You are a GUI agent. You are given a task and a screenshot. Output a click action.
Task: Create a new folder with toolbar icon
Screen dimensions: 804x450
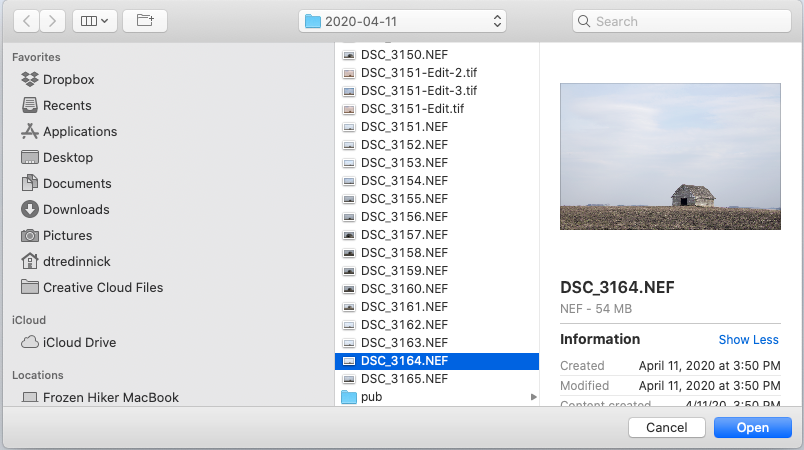[145, 21]
